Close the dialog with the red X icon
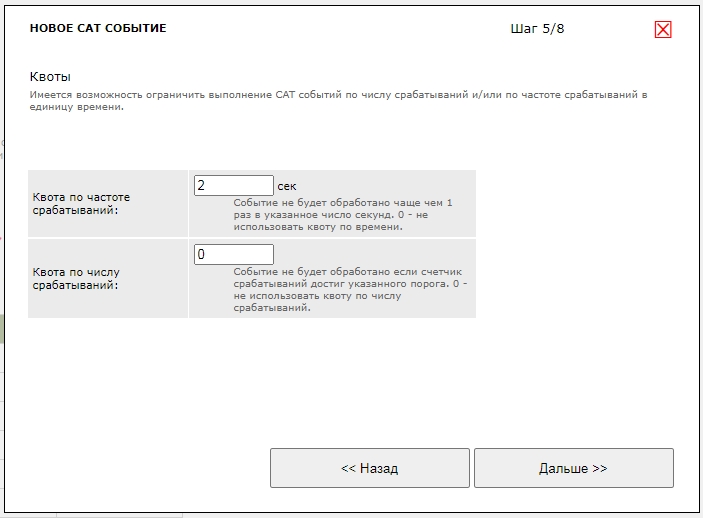This screenshot has width=703, height=518. click(x=663, y=29)
